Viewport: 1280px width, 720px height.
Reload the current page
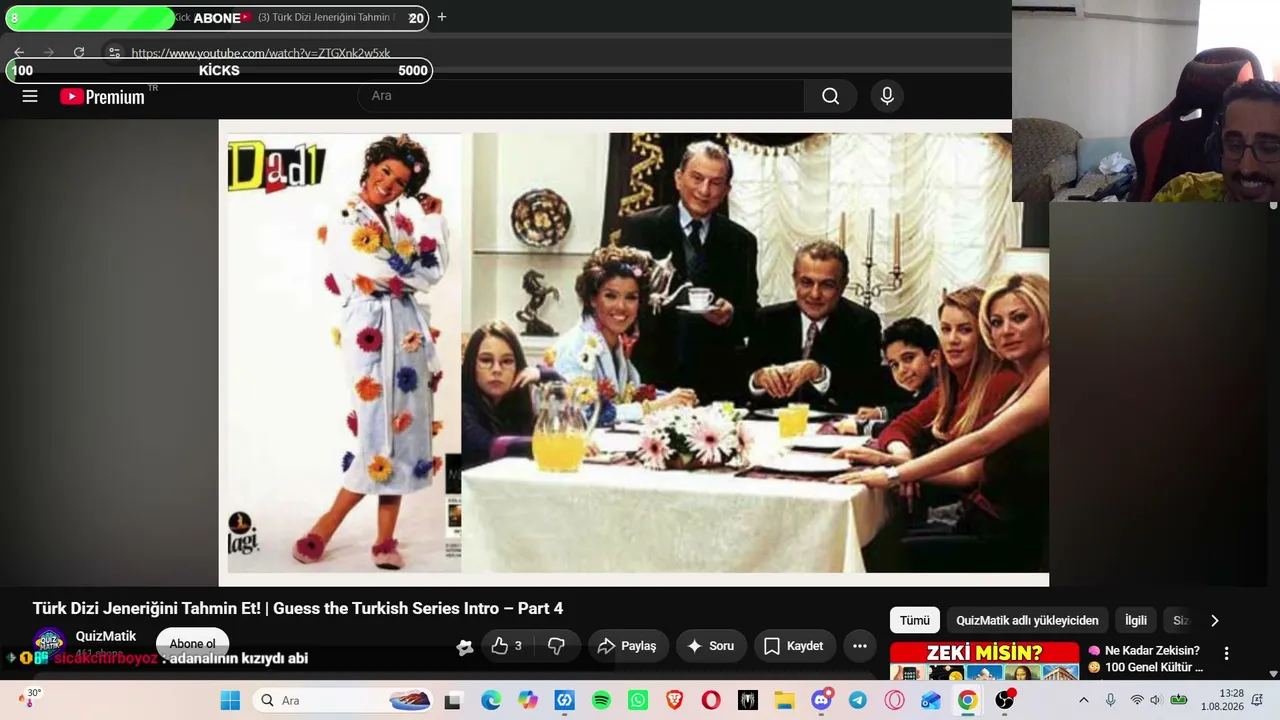pyautogui.click(x=79, y=53)
